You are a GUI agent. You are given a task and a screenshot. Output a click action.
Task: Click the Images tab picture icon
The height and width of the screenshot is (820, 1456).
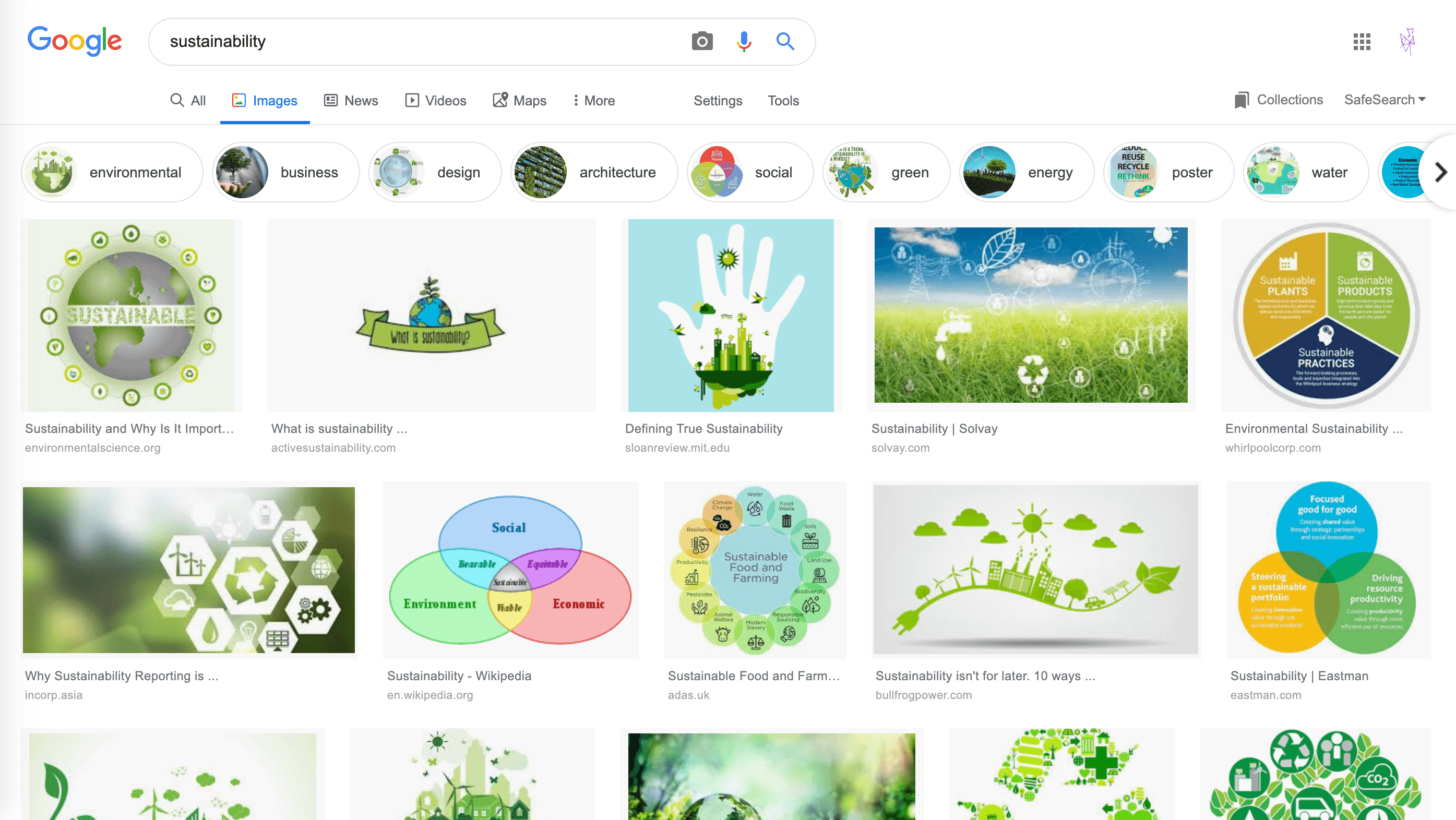pyautogui.click(x=239, y=100)
